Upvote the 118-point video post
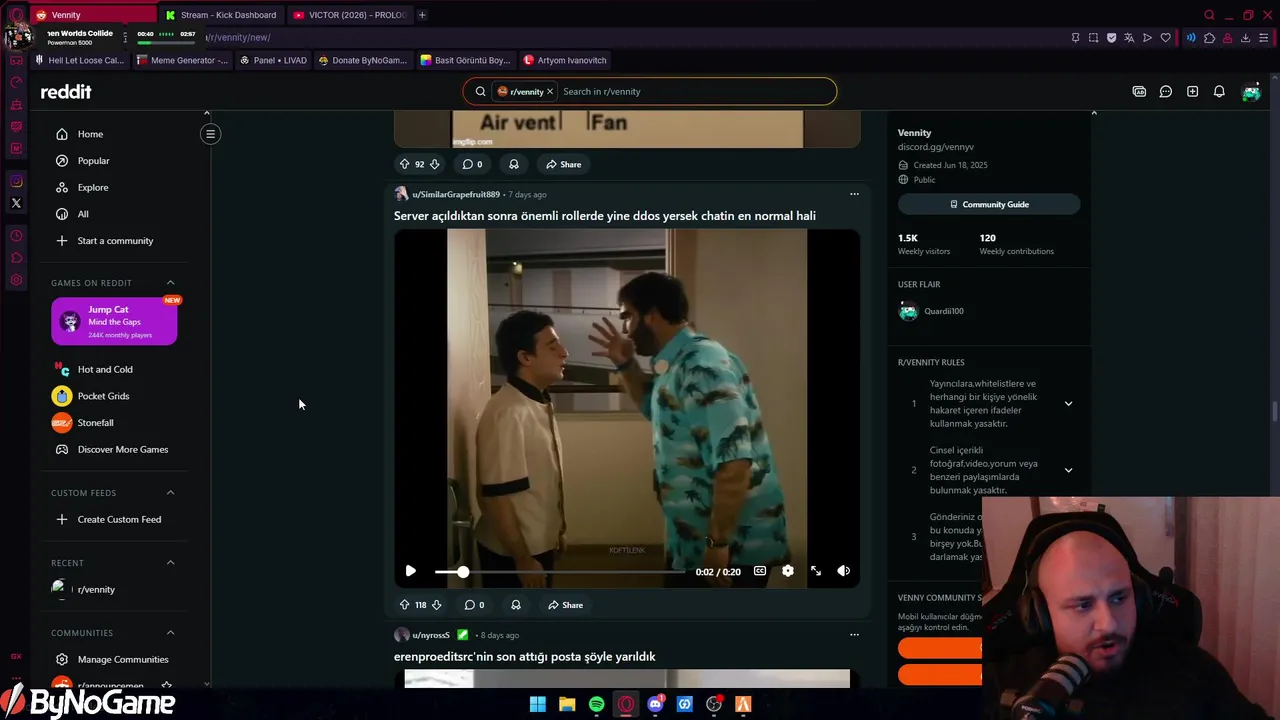This screenshot has height=720, width=1280. click(x=404, y=605)
